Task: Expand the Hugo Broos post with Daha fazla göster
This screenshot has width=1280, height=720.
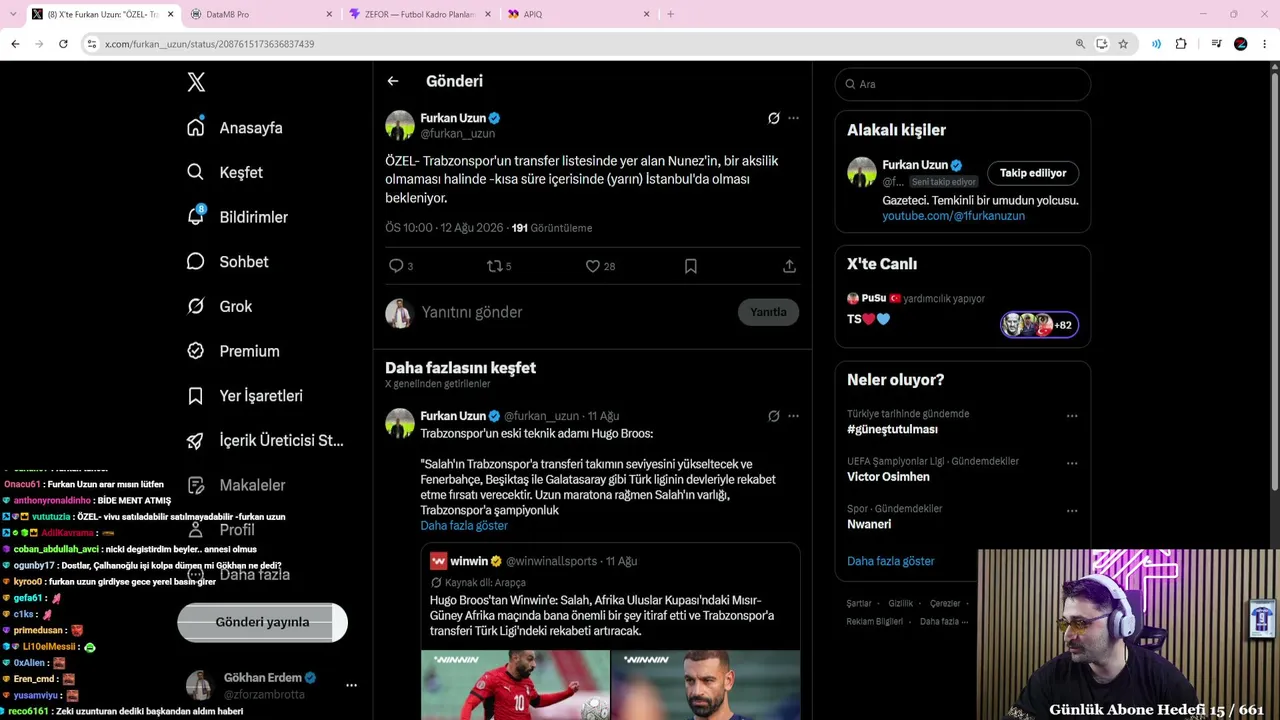Action: 464,526
